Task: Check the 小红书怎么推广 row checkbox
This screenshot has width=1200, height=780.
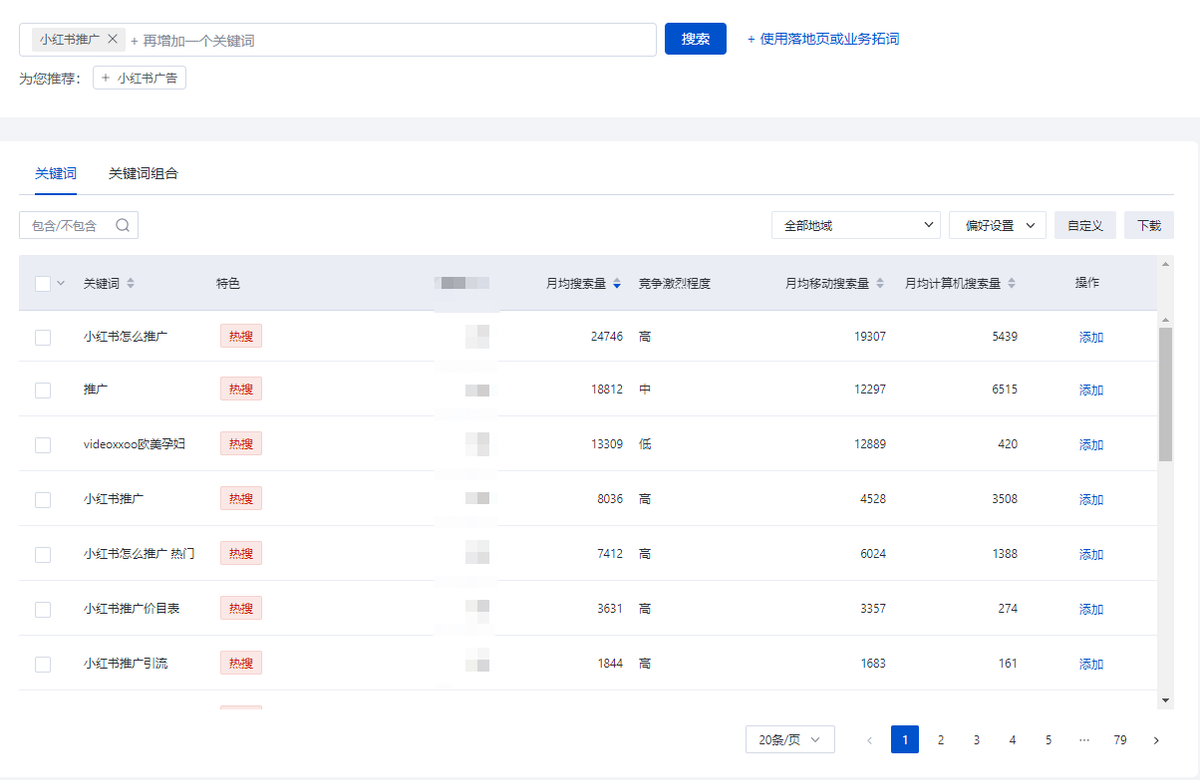Action: 41,337
